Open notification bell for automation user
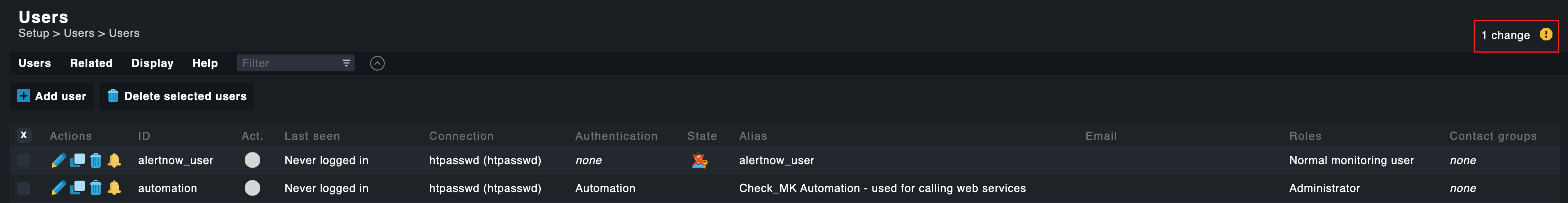This screenshot has height=203, width=1568. (114, 188)
